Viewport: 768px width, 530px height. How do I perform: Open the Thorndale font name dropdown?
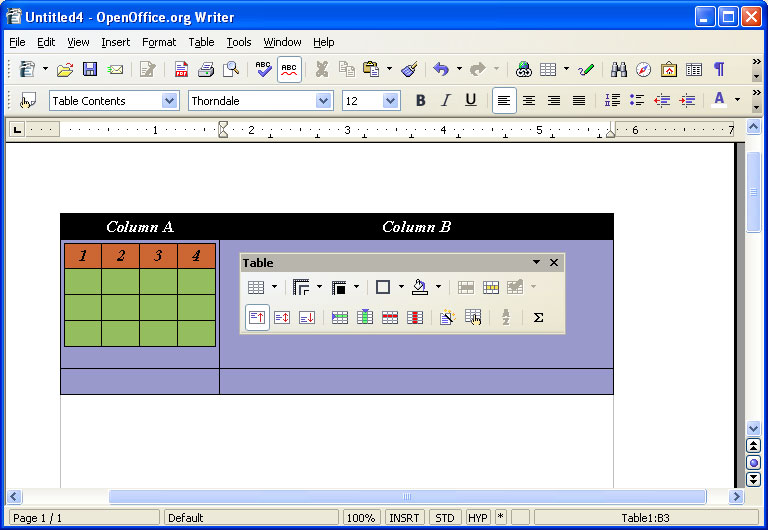323,100
